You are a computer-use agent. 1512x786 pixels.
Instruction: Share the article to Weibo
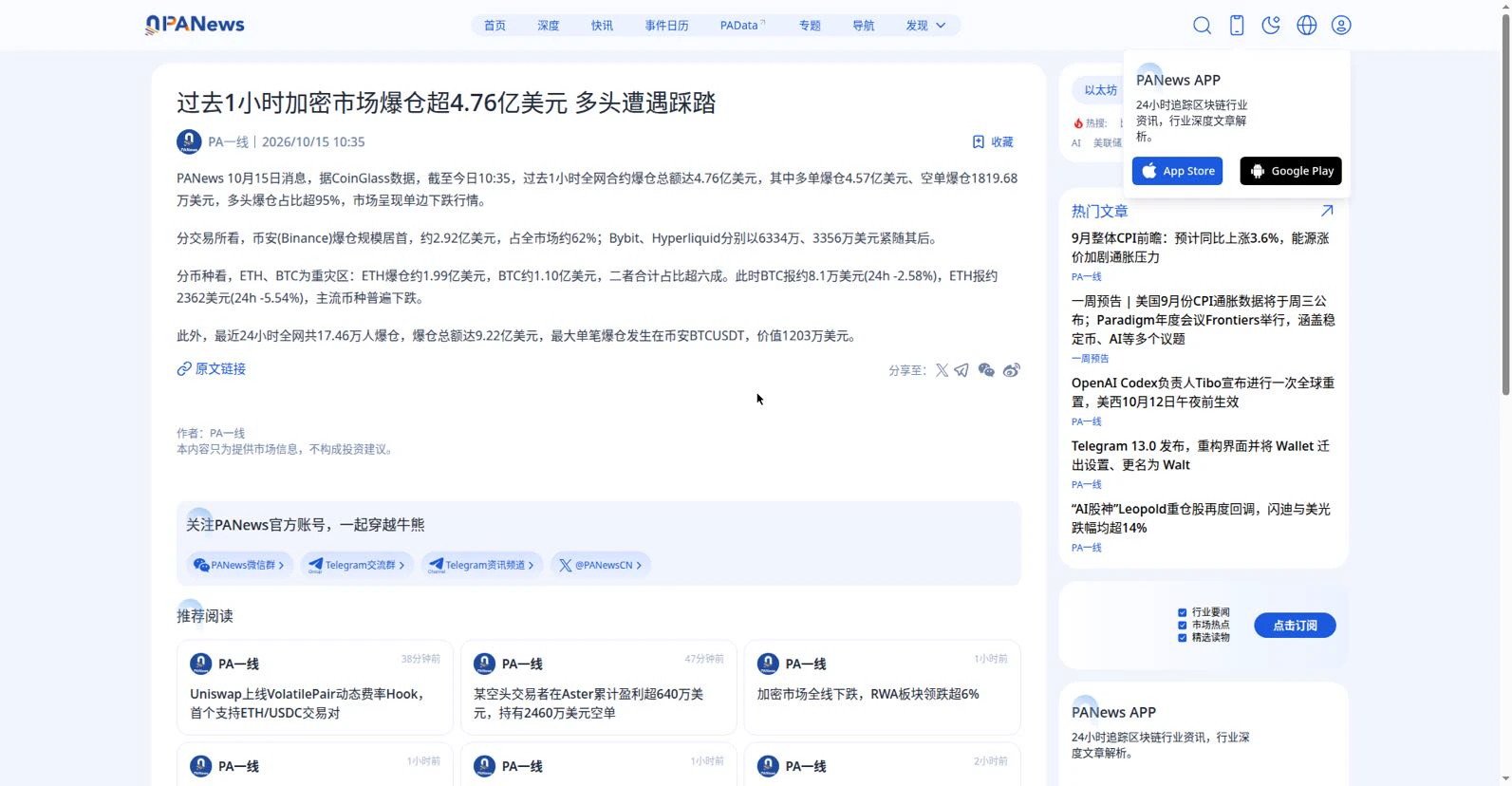[x=1012, y=370]
